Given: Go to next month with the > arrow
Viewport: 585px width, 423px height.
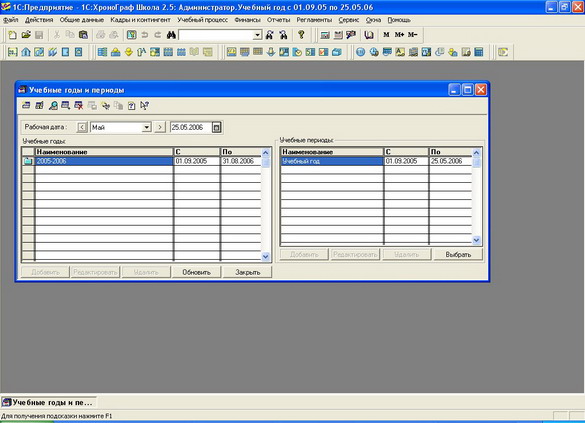Looking at the screenshot, I should tap(160, 128).
